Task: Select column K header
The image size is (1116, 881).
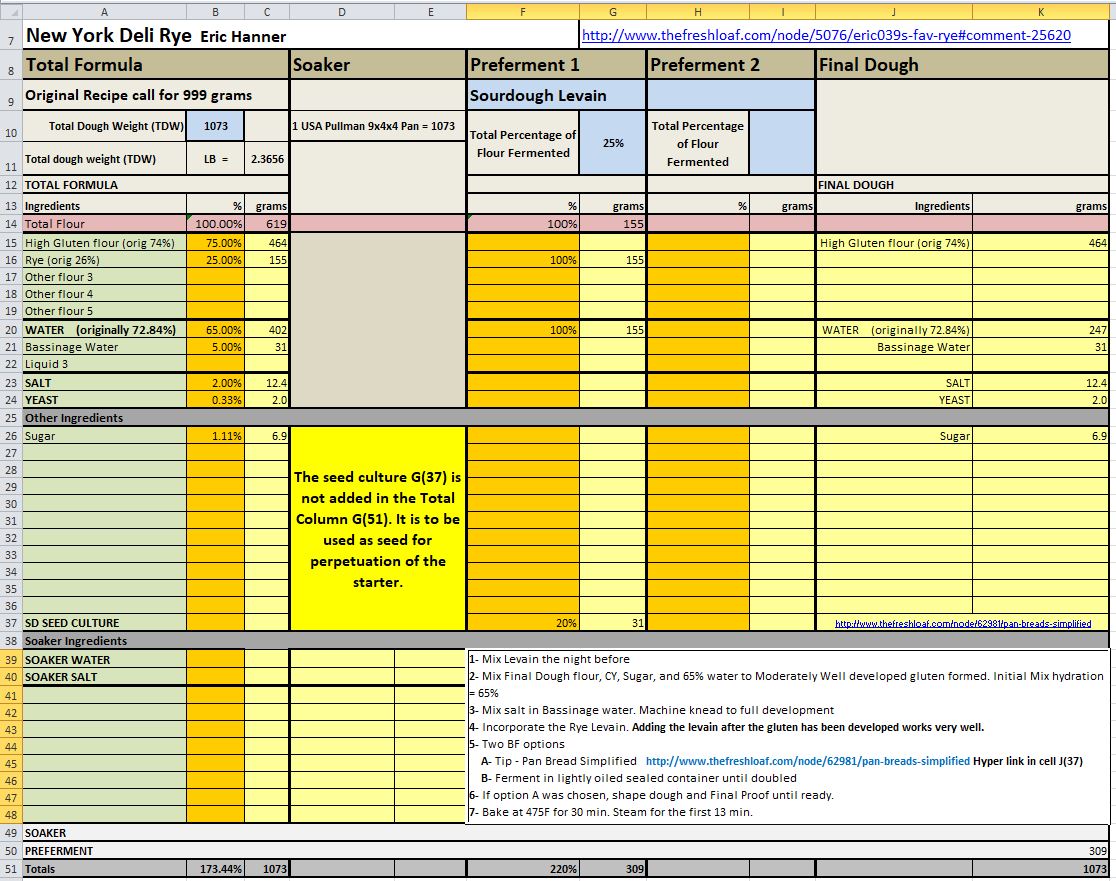Action: point(1042,11)
